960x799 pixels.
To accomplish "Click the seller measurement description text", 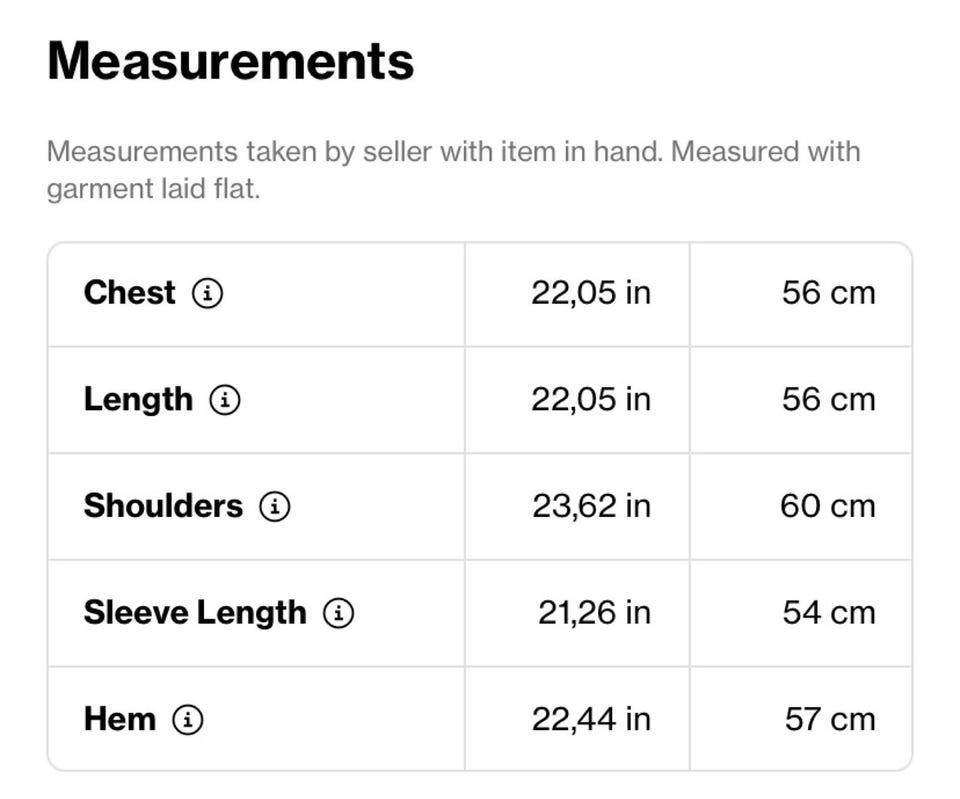I will tap(453, 170).
